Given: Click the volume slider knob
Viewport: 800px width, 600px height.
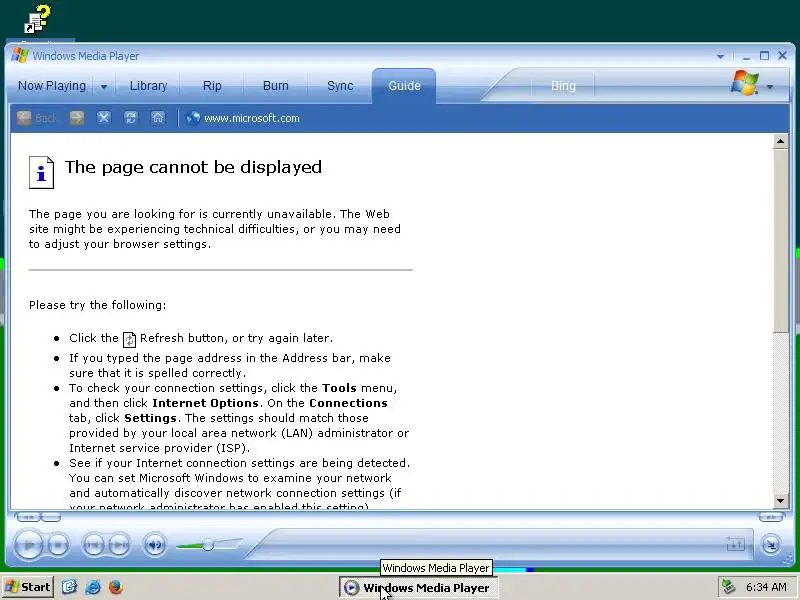Looking at the screenshot, I should pos(208,545).
